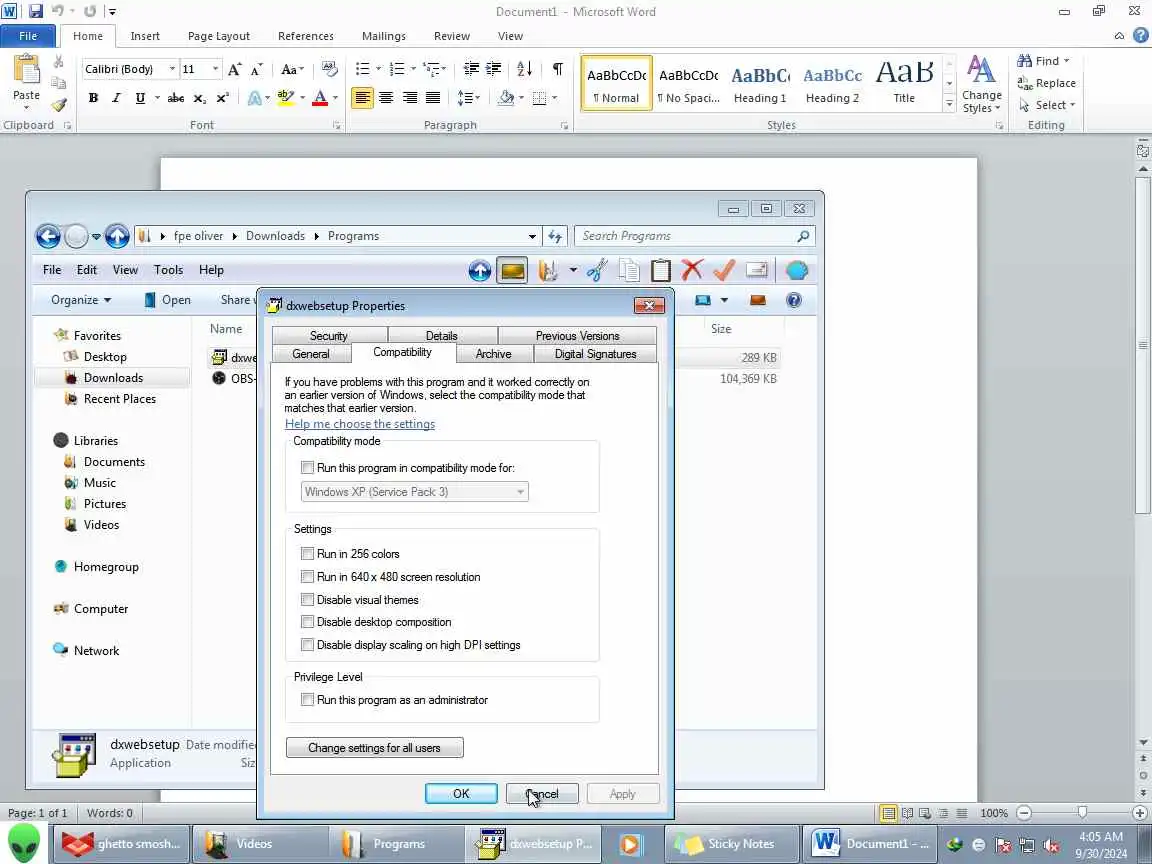This screenshot has width=1152, height=864.
Task: Apply superscript formatting
Action: [223, 98]
